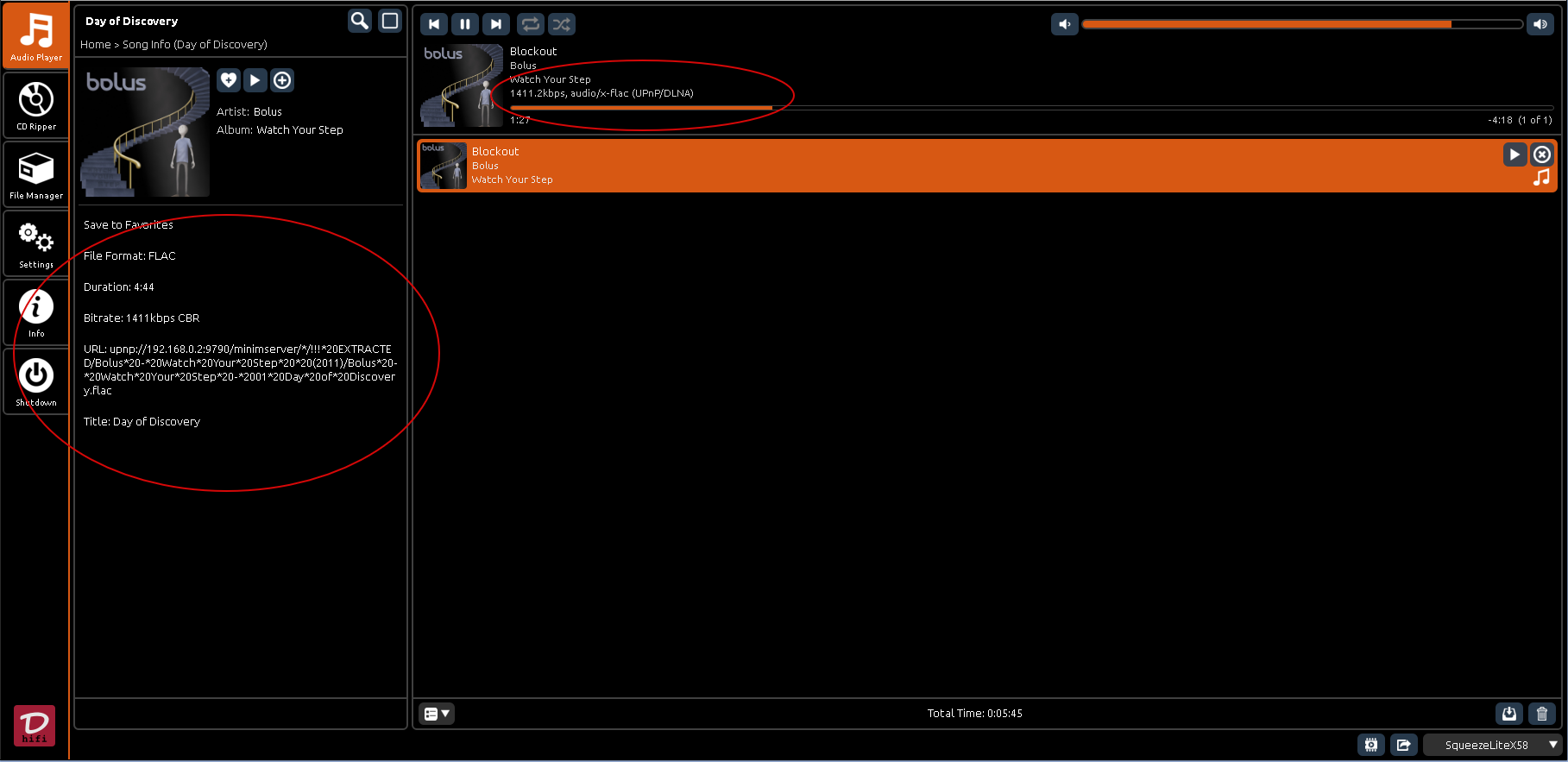Add Day of Discovery to favorites (heart icon)
The width and height of the screenshot is (1568, 762).
pos(229,80)
